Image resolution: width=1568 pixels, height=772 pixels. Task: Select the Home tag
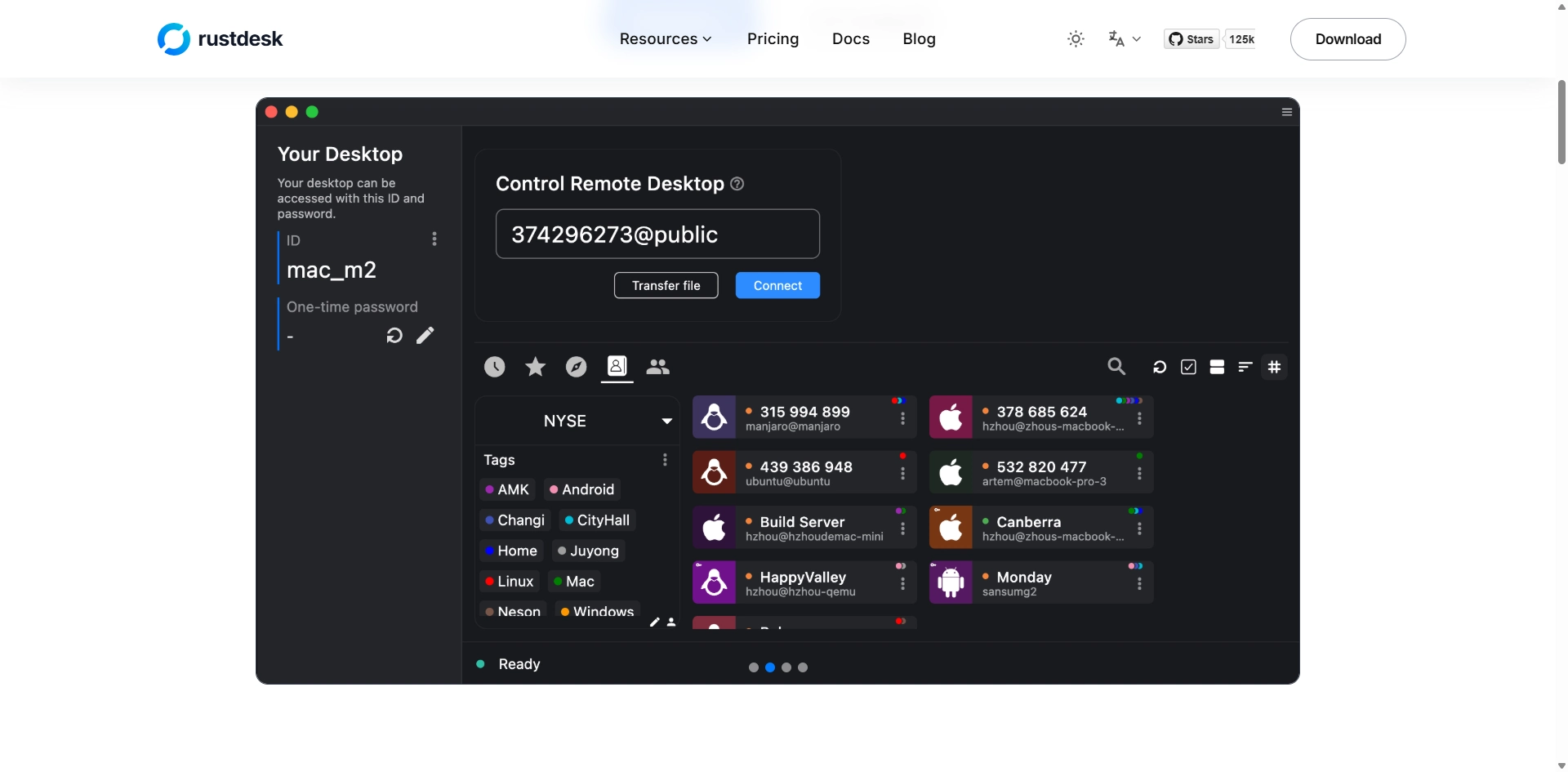click(510, 551)
